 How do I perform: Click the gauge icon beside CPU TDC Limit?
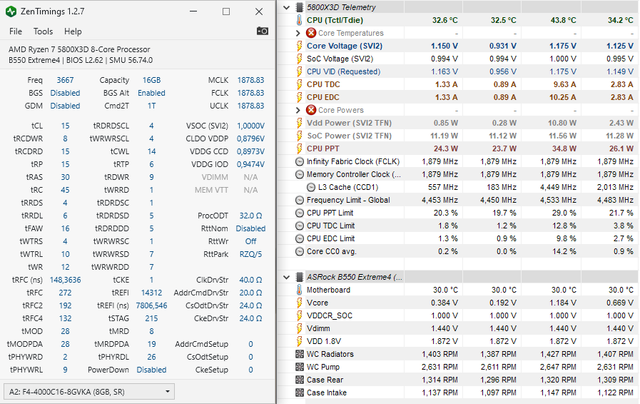[x=299, y=226]
